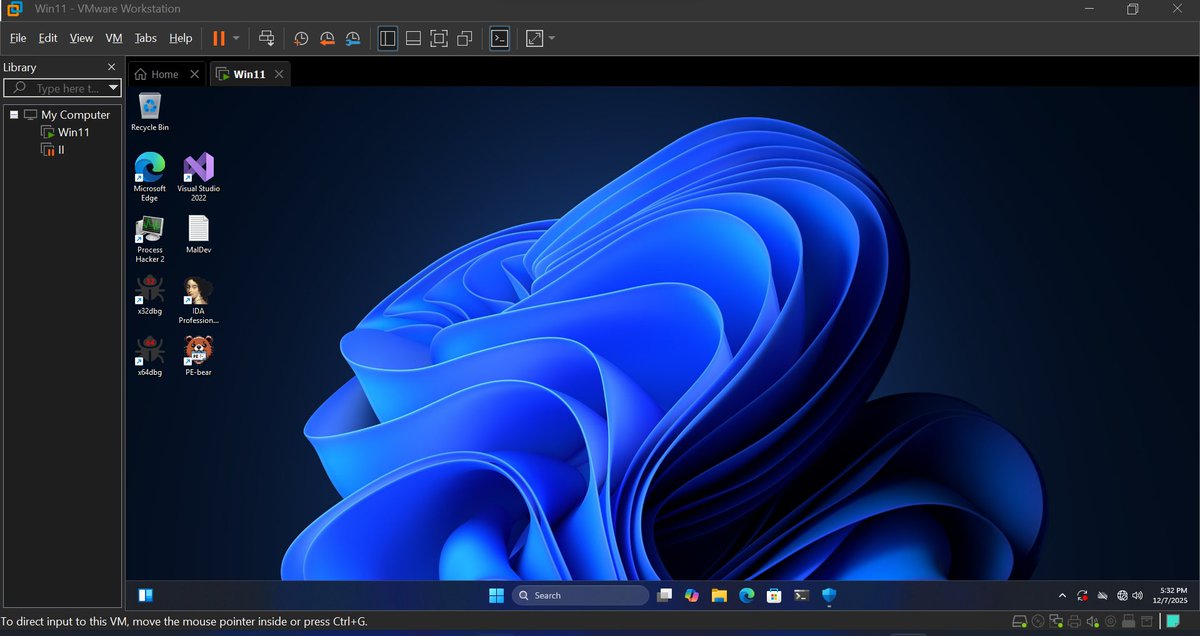Screen dimensions: 1200x636
Task: Open Terminal from the guest taskbar
Action: [x=801, y=595]
